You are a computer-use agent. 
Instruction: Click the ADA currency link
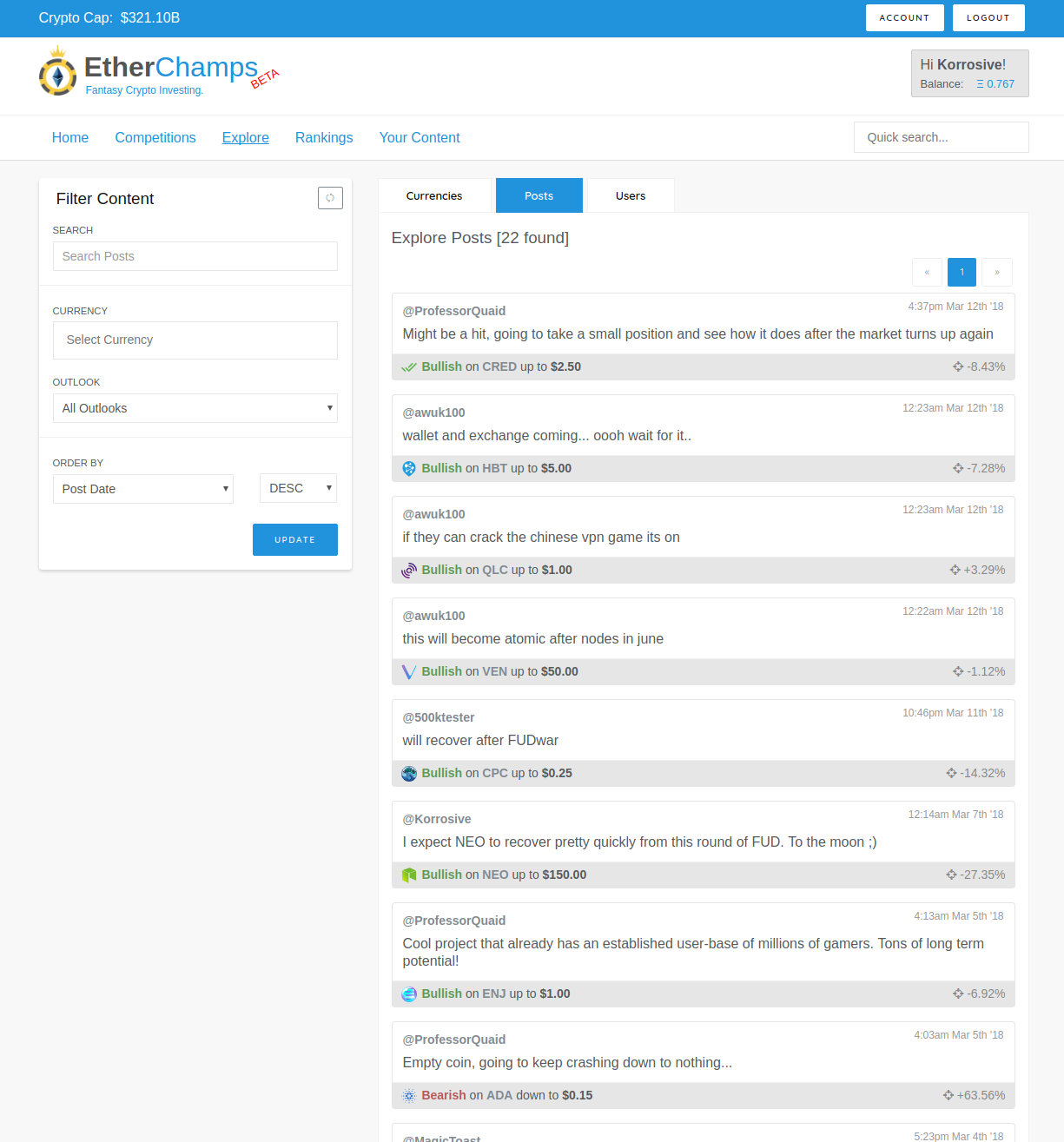[499, 1095]
